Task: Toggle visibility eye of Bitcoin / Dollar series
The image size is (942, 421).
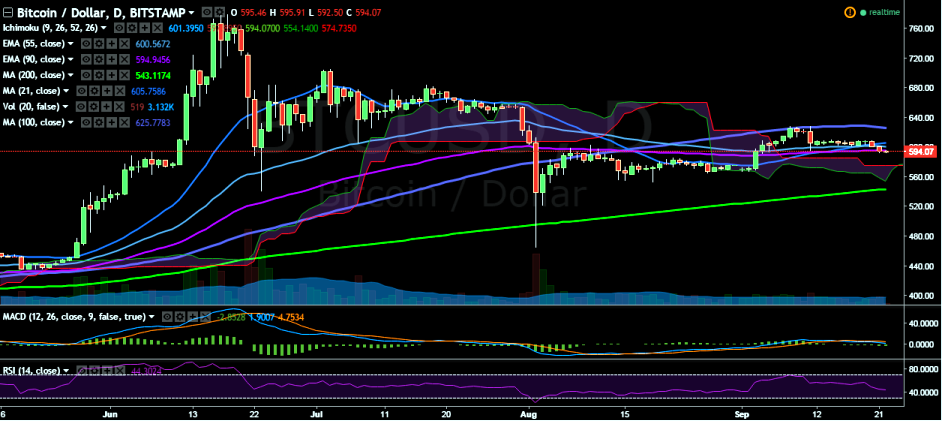Action: (x=207, y=12)
